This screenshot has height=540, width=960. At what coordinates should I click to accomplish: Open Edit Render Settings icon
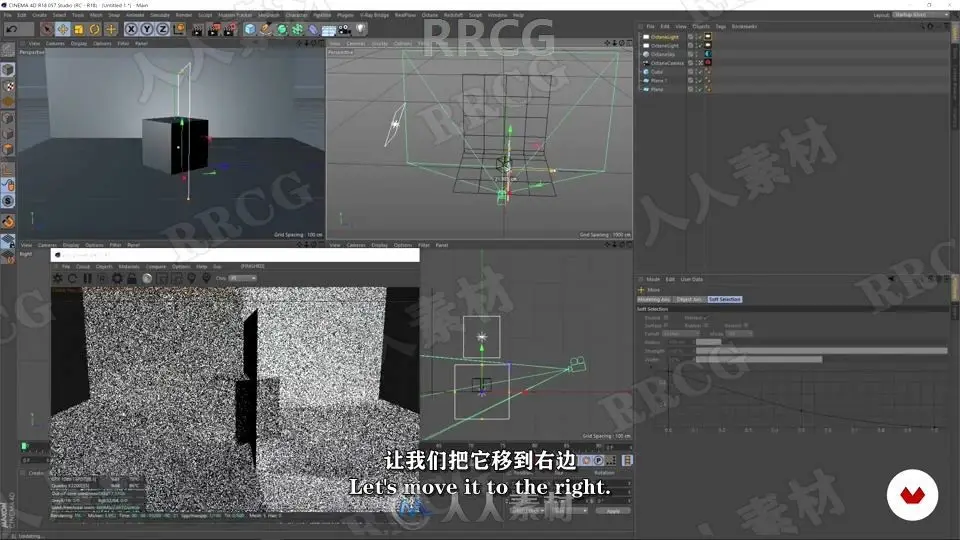tap(230, 29)
